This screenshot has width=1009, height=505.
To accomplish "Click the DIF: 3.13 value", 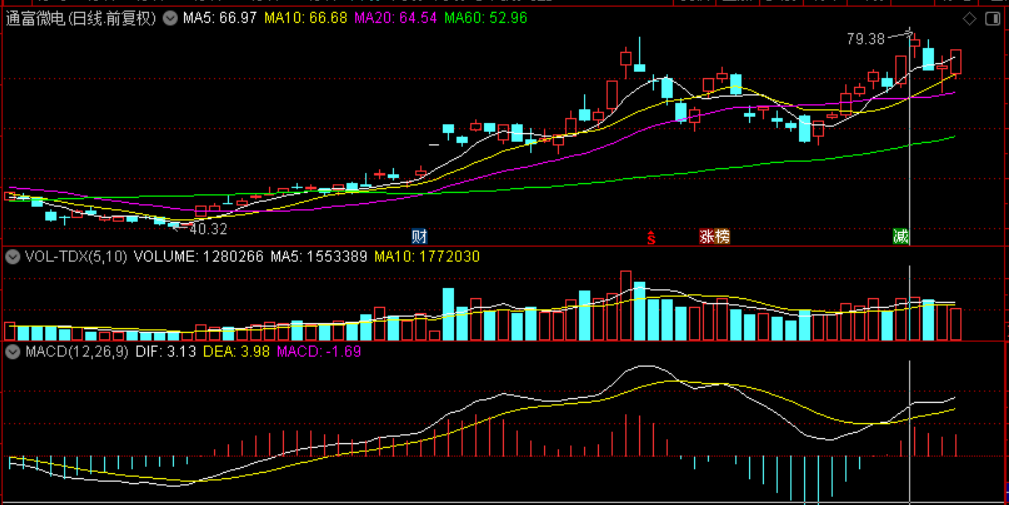I will point(165,352).
